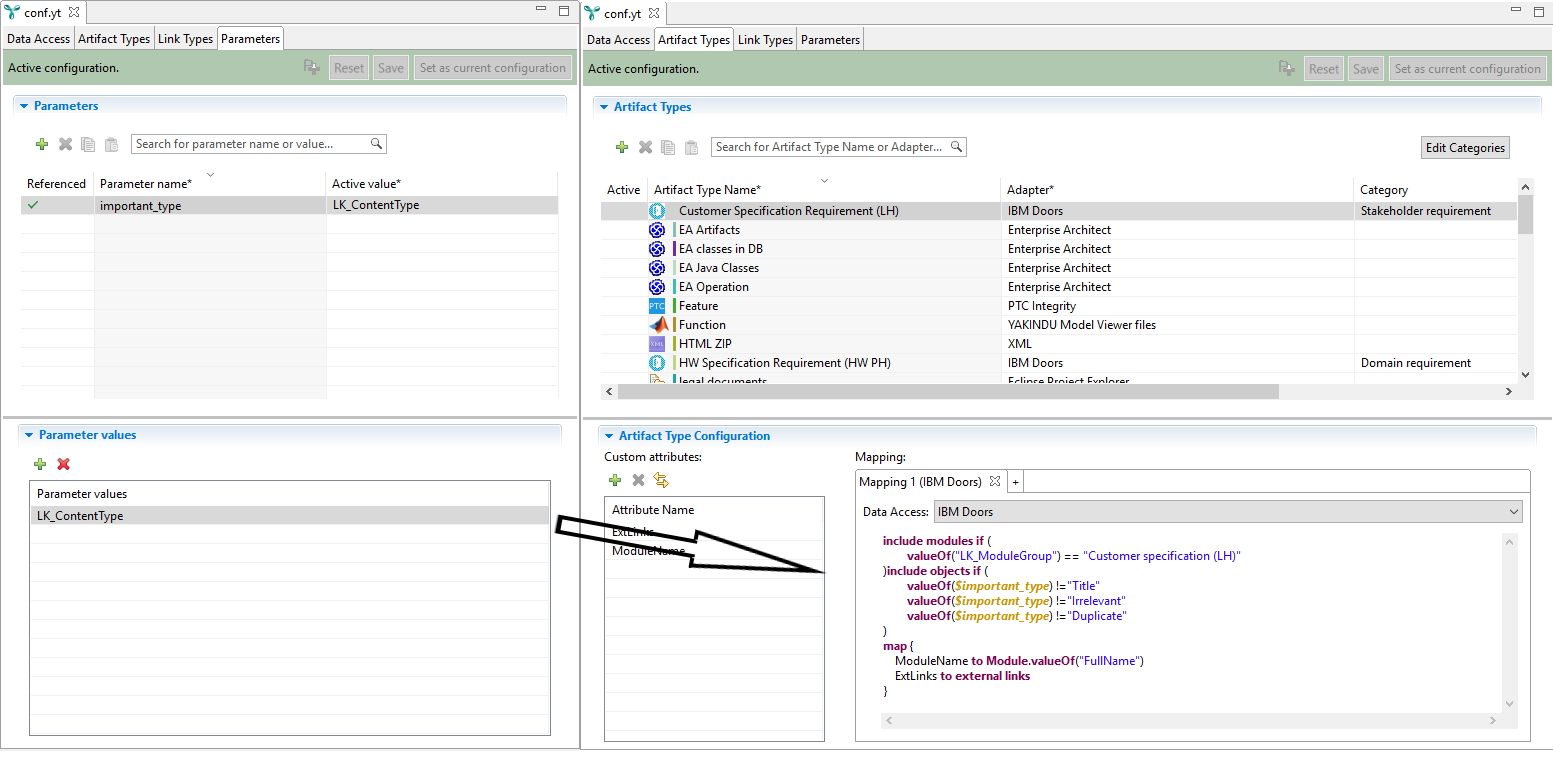The height and width of the screenshot is (771, 1553).
Task: Open Artifact Types tab in left pane
Action: click(x=114, y=39)
